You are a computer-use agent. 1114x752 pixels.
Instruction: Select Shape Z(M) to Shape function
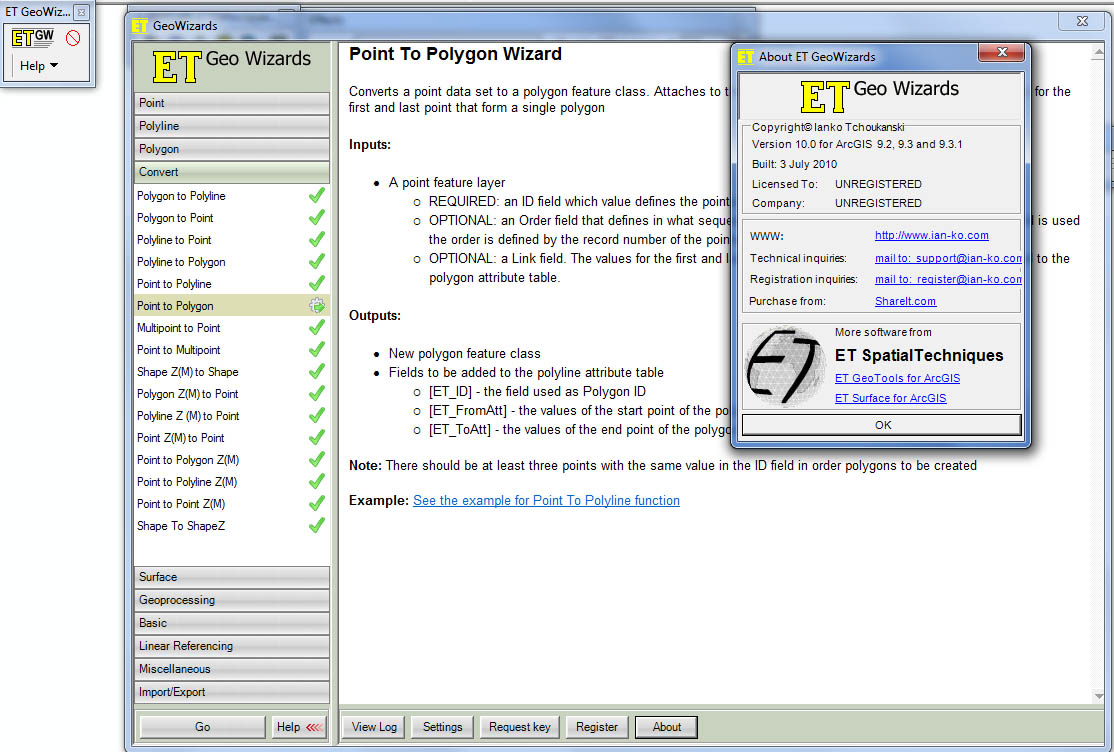(188, 372)
